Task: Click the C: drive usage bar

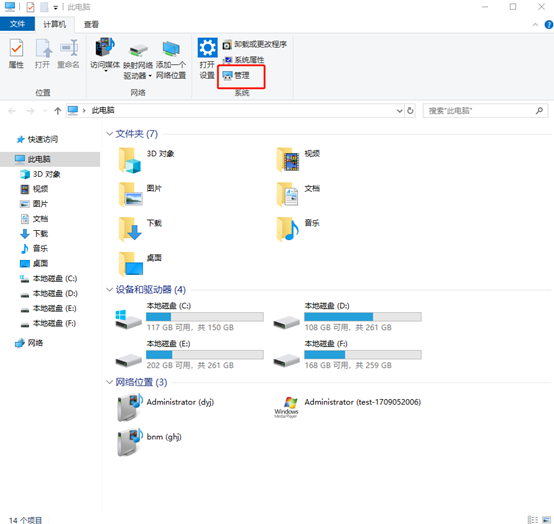Action: [205, 317]
